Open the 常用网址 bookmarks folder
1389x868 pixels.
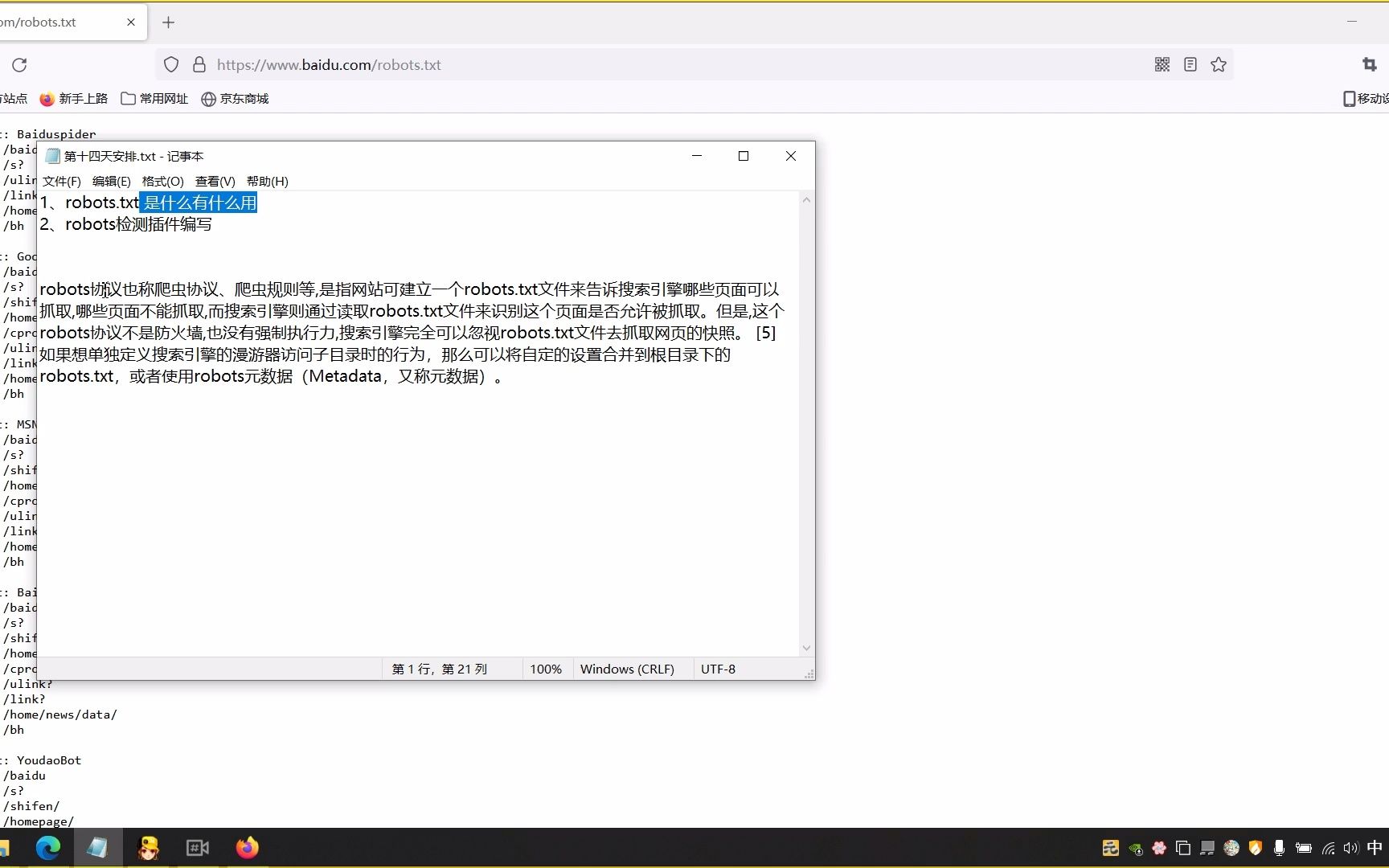tap(154, 98)
